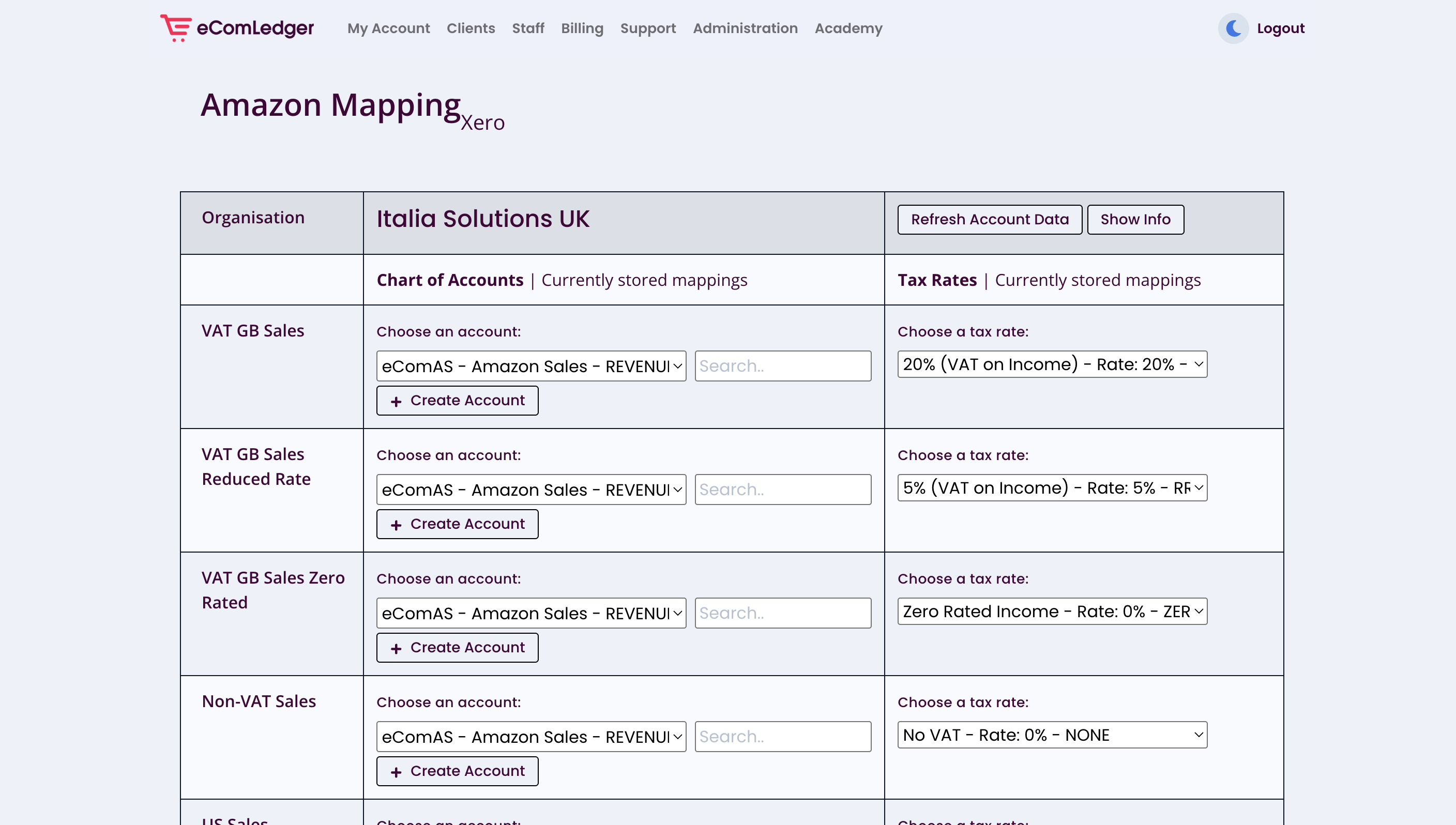
Task: Click the plus icon for Zero Rated account
Action: 396,648
